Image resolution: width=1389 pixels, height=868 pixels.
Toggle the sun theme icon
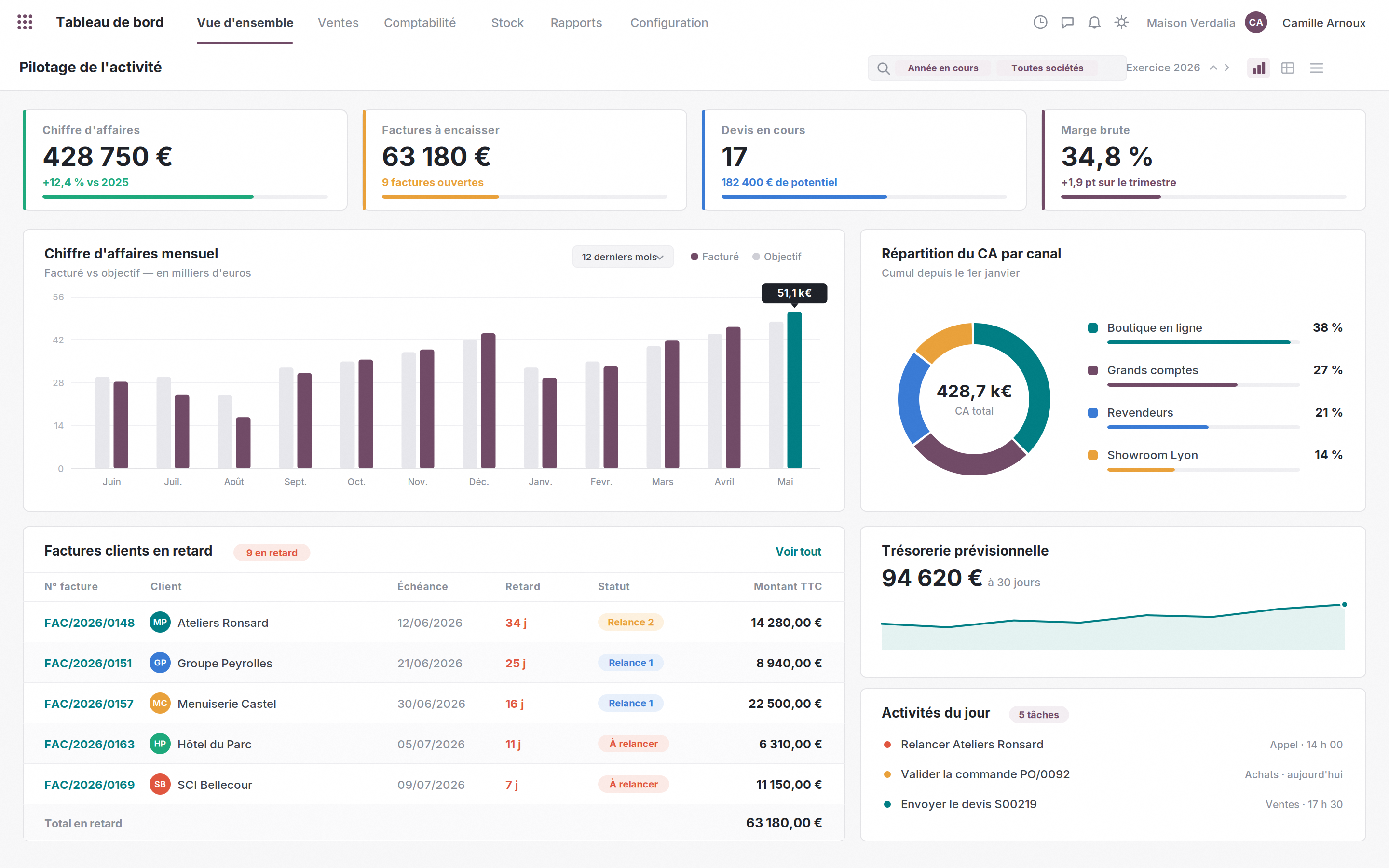[x=1121, y=22]
